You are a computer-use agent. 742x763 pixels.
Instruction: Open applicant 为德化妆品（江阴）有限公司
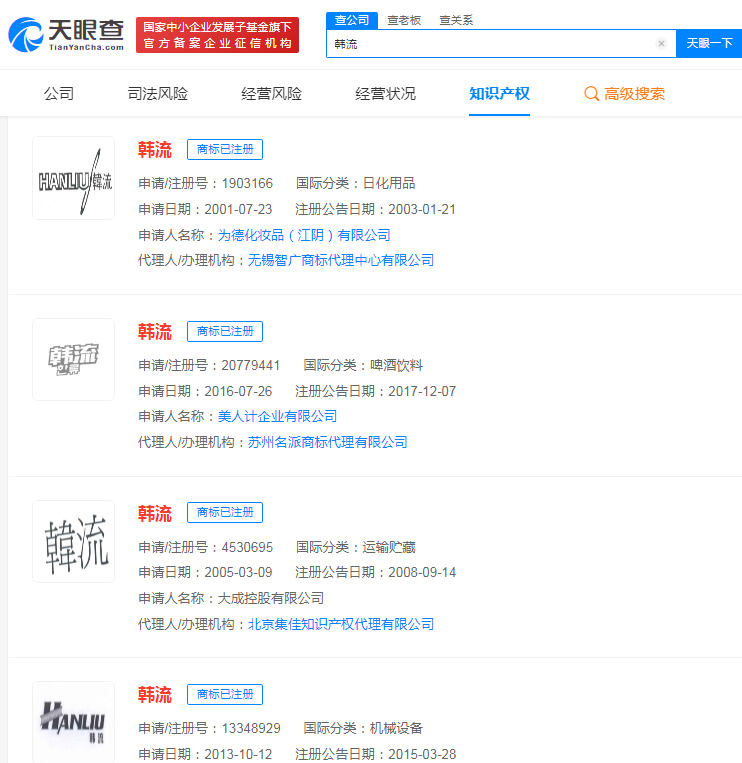(x=304, y=236)
